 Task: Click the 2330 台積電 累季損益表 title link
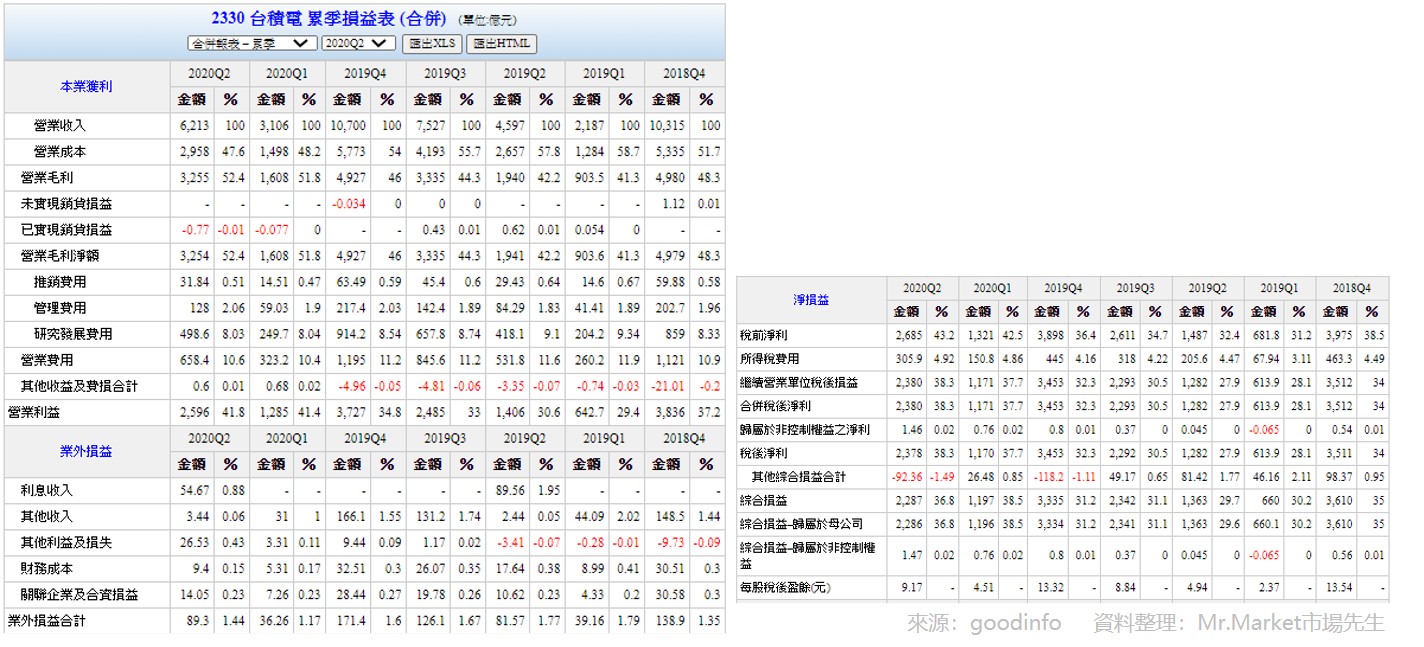point(330,18)
